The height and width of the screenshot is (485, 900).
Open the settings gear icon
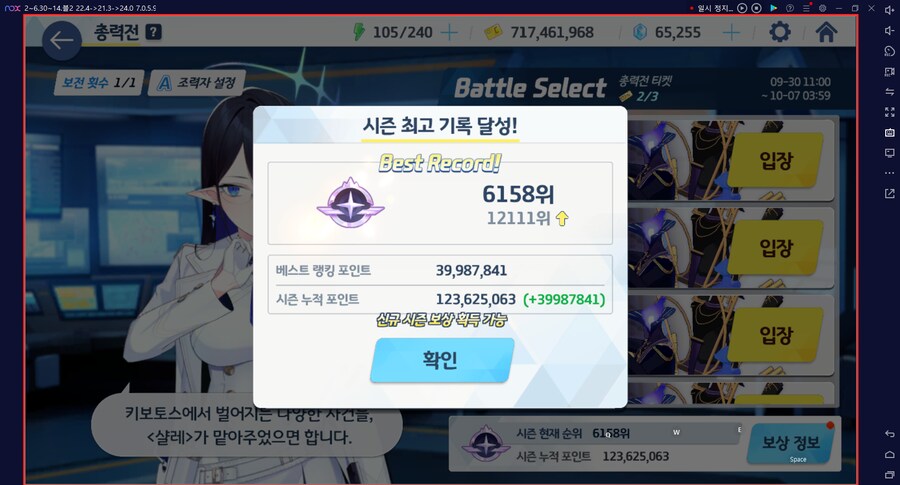pos(779,32)
